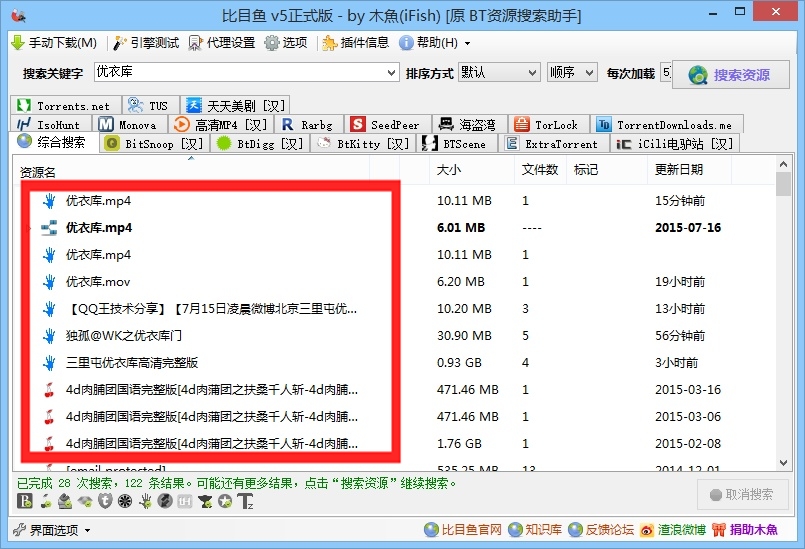The width and height of the screenshot is (805, 549).
Task: Click the results scrollbar down arrow
Action: pyautogui.click(x=783, y=463)
